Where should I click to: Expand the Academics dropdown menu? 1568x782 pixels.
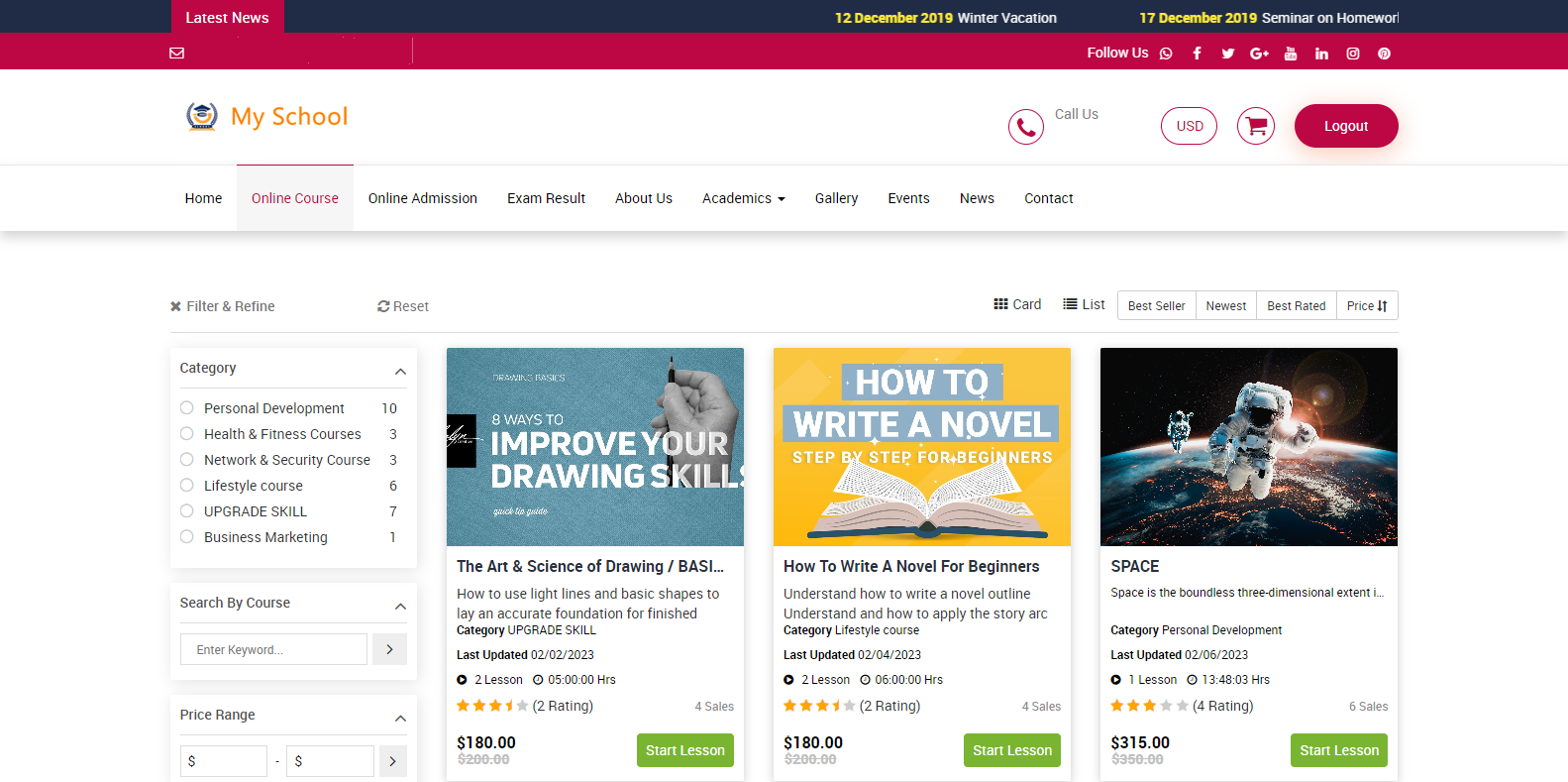coord(743,198)
